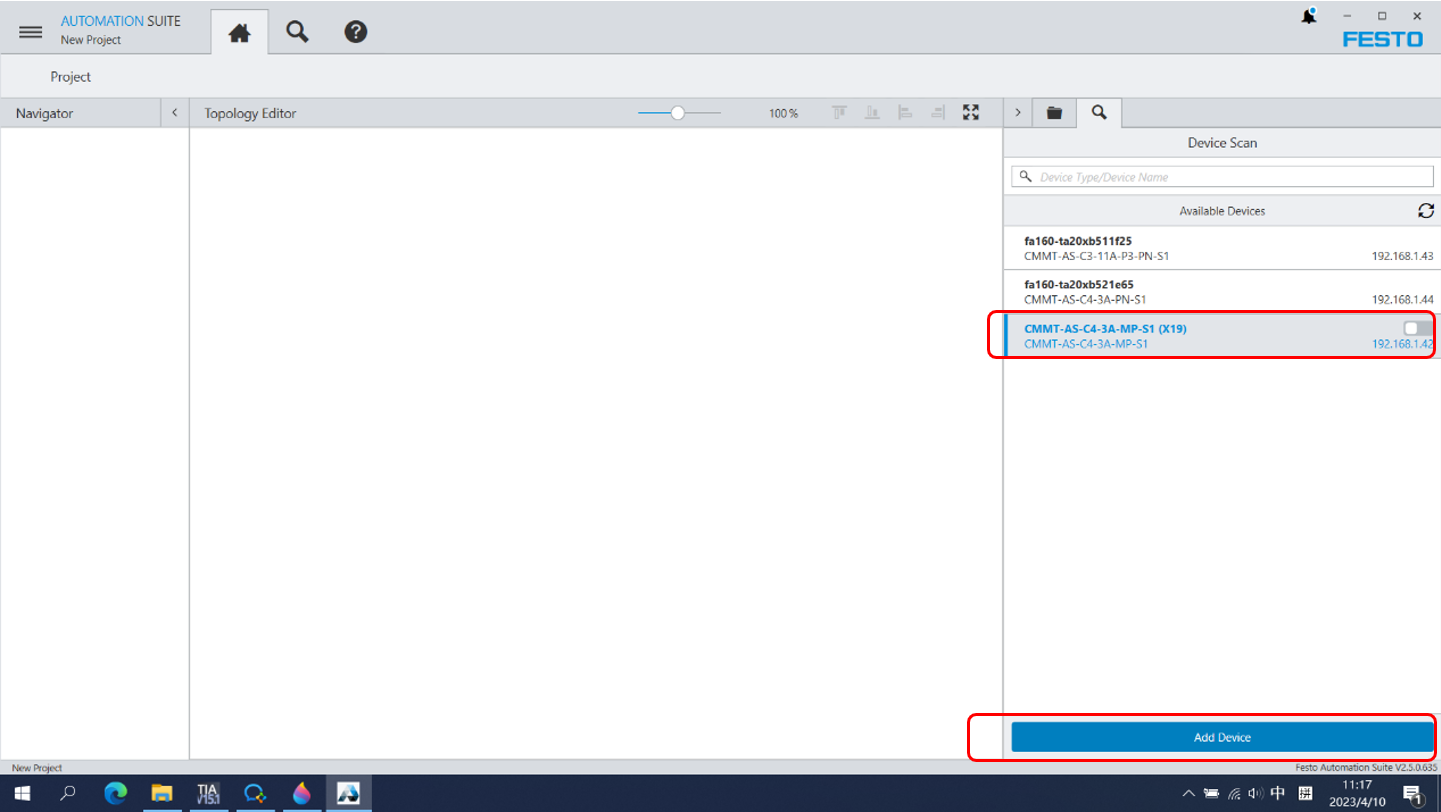Click the align left icon
Screen dimensions: 1441x812
[905, 113]
